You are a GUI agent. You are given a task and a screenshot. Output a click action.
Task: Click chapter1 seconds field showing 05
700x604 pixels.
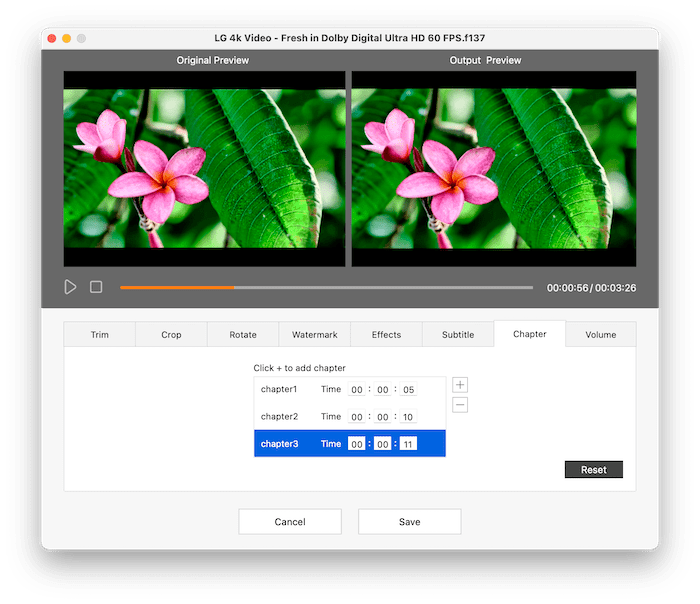pyautogui.click(x=408, y=390)
